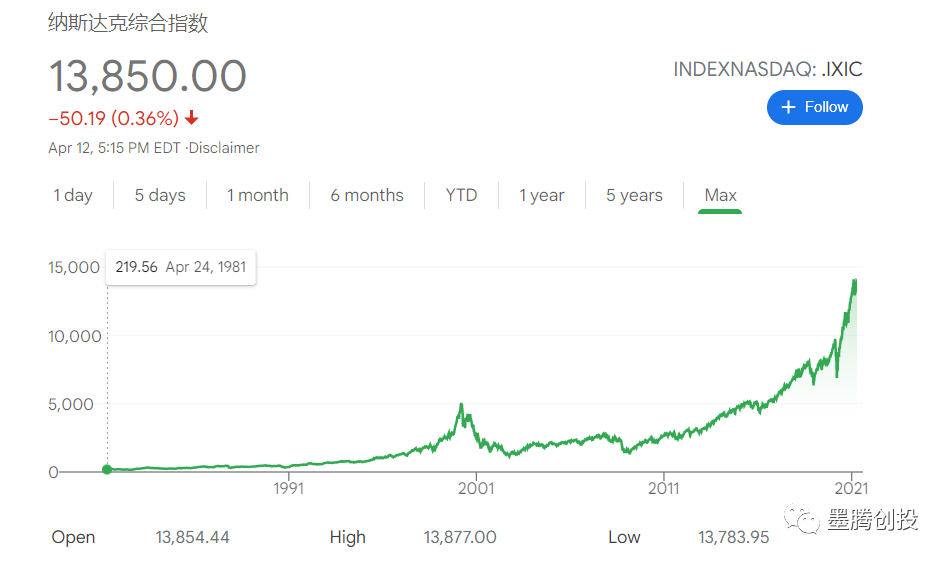Screen dimensions: 949x561
Task: Click the 2011 label on the x-axis
Action: (x=663, y=489)
